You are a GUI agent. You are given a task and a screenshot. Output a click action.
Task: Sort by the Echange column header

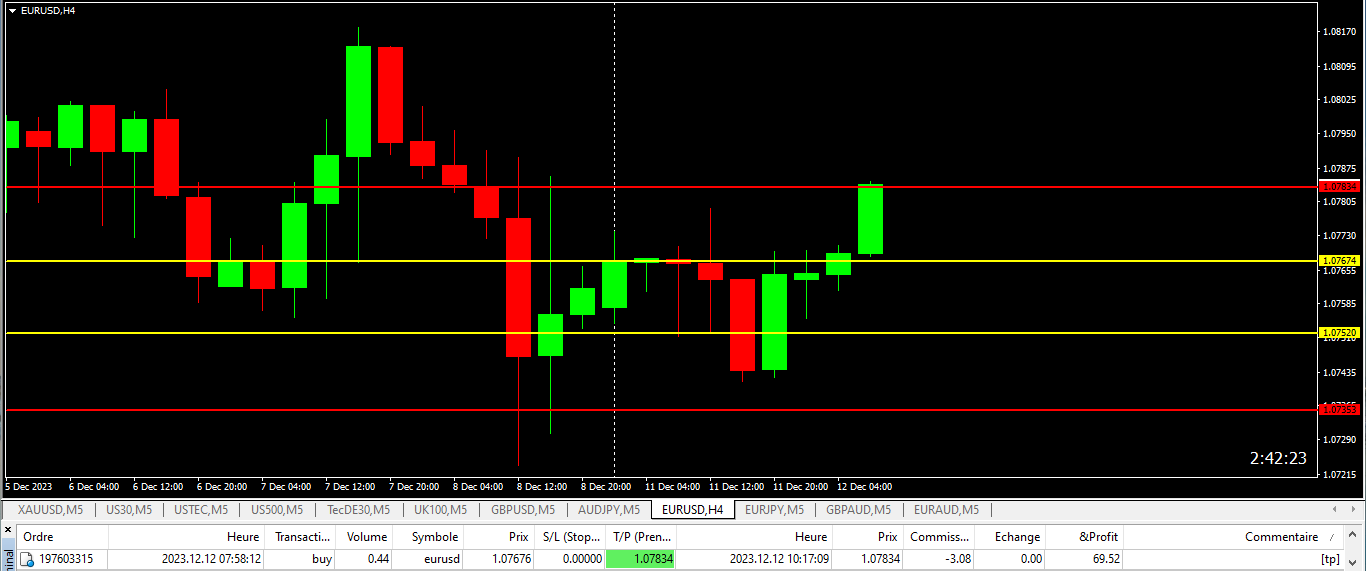click(x=1010, y=537)
